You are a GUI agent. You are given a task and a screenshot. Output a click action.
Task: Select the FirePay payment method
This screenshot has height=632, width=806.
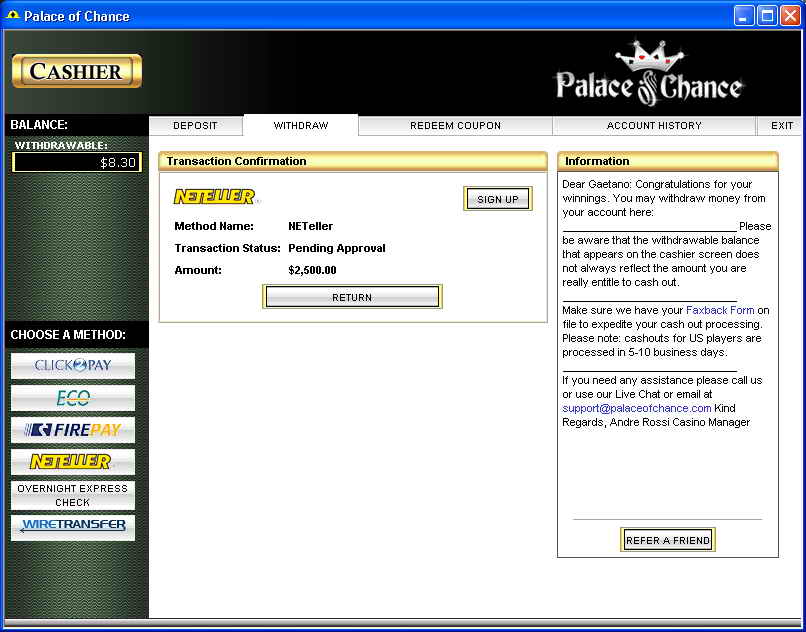pyautogui.click(x=73, y=430)
